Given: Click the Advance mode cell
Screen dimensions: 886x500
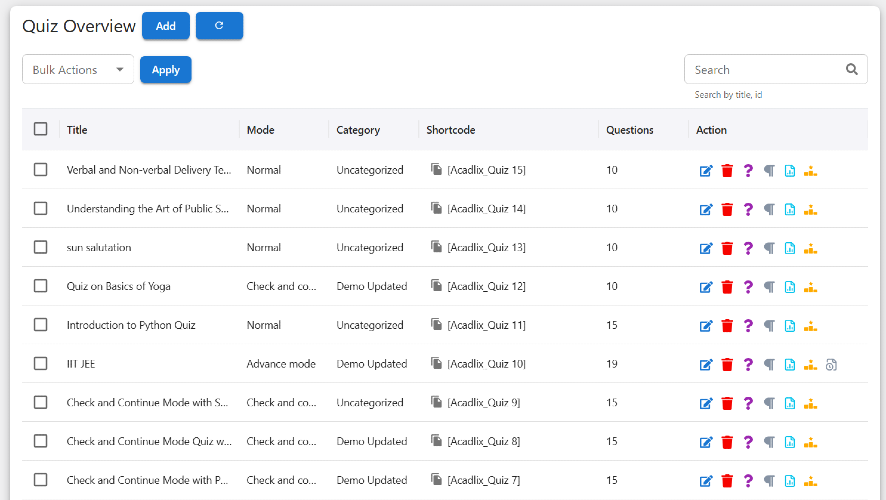Looking at the screenshot, I should coord(281,364).
